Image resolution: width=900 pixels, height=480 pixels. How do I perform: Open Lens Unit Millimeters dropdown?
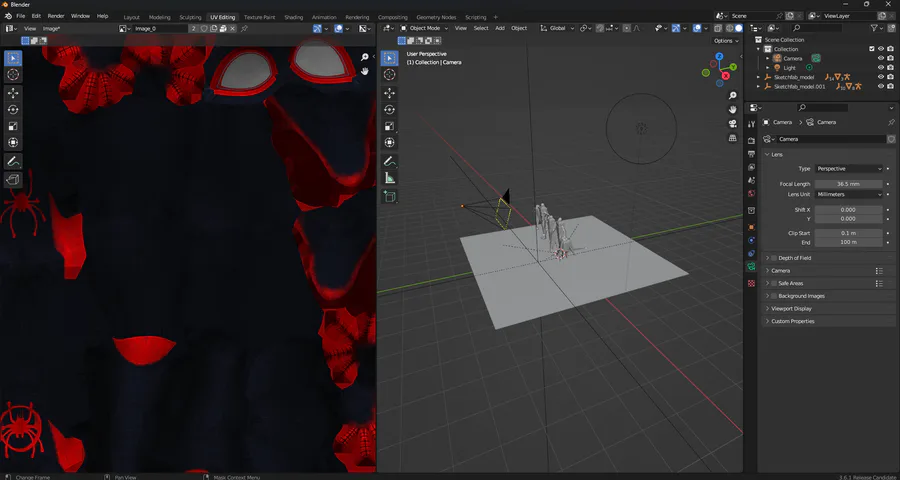click(848, 195)
